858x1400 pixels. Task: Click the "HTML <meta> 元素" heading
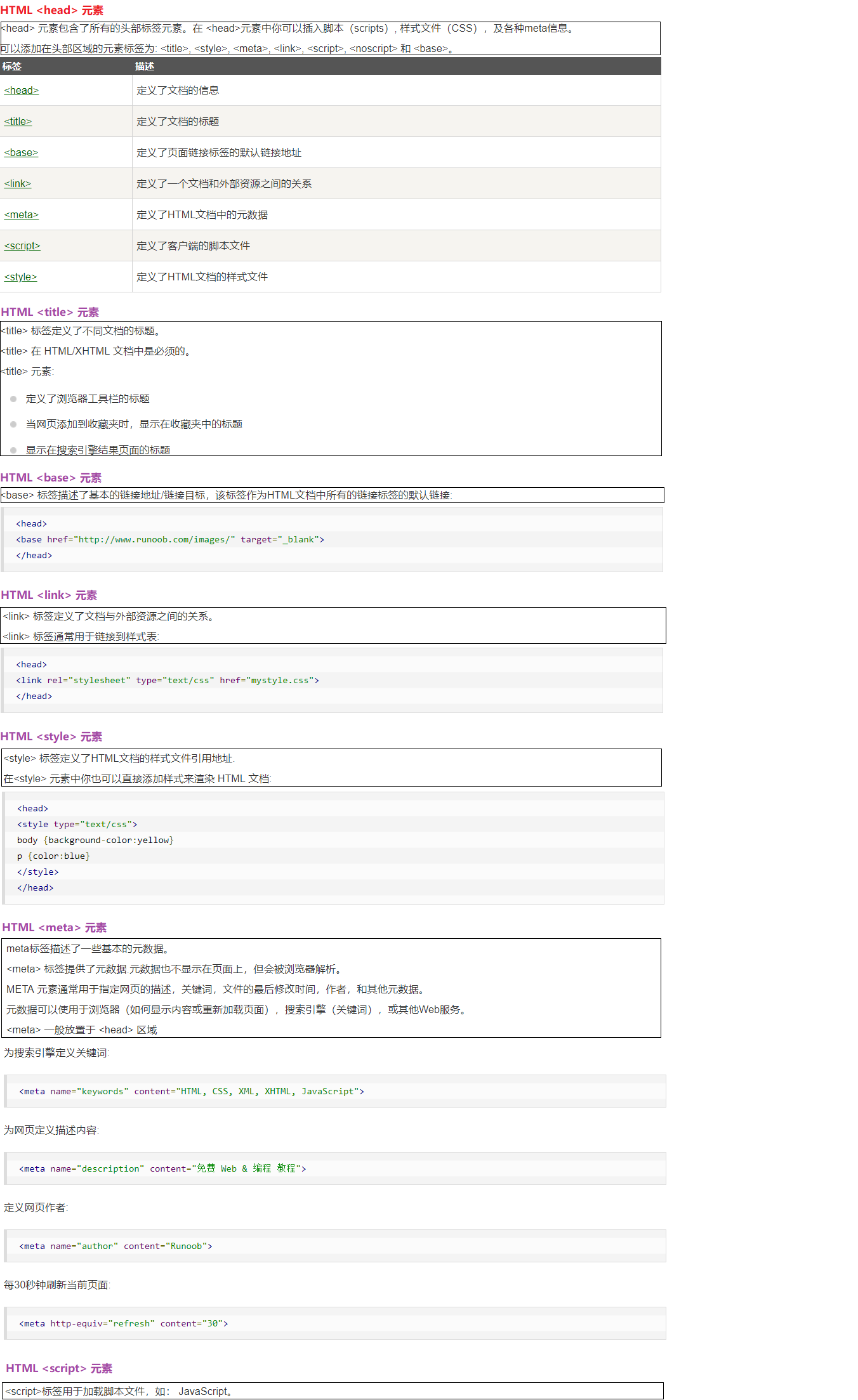point(54,927)
